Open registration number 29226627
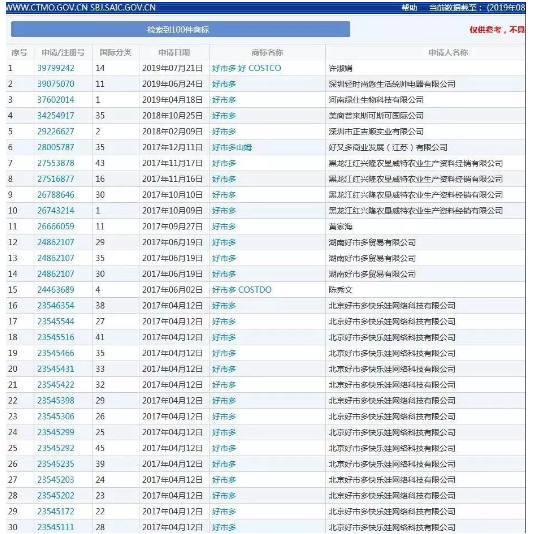 click(56, 132)
